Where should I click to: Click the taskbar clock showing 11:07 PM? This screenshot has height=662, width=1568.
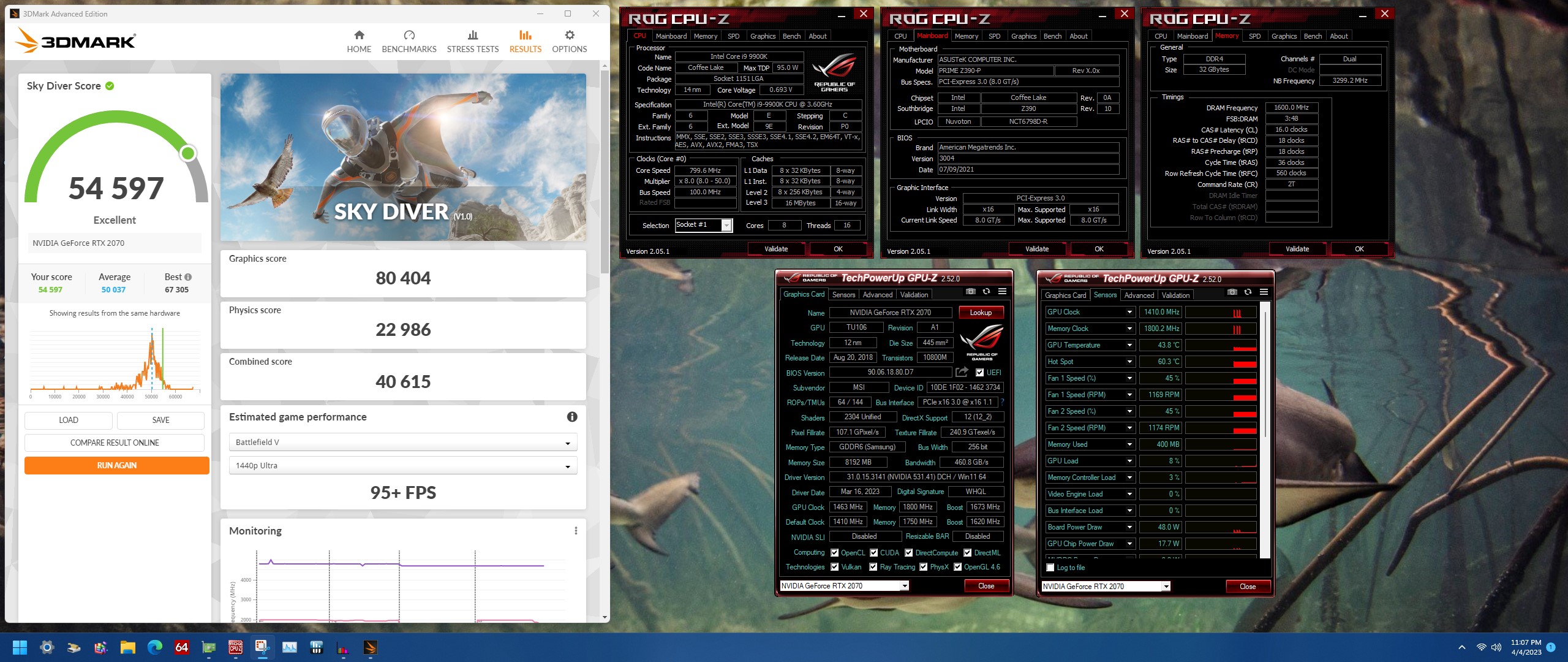1526,647
